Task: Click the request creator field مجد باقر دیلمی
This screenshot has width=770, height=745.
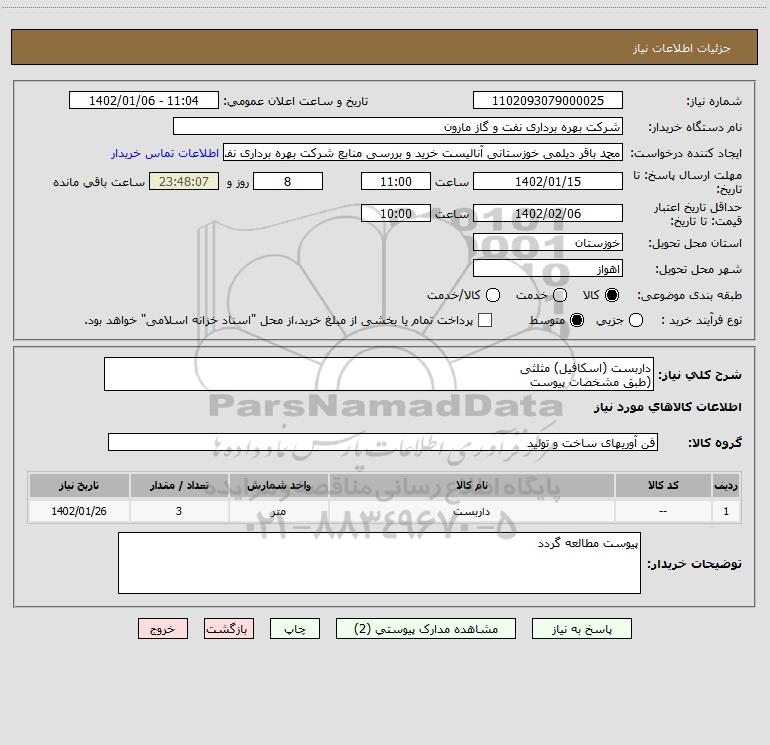Action: (x=423, y=153)
